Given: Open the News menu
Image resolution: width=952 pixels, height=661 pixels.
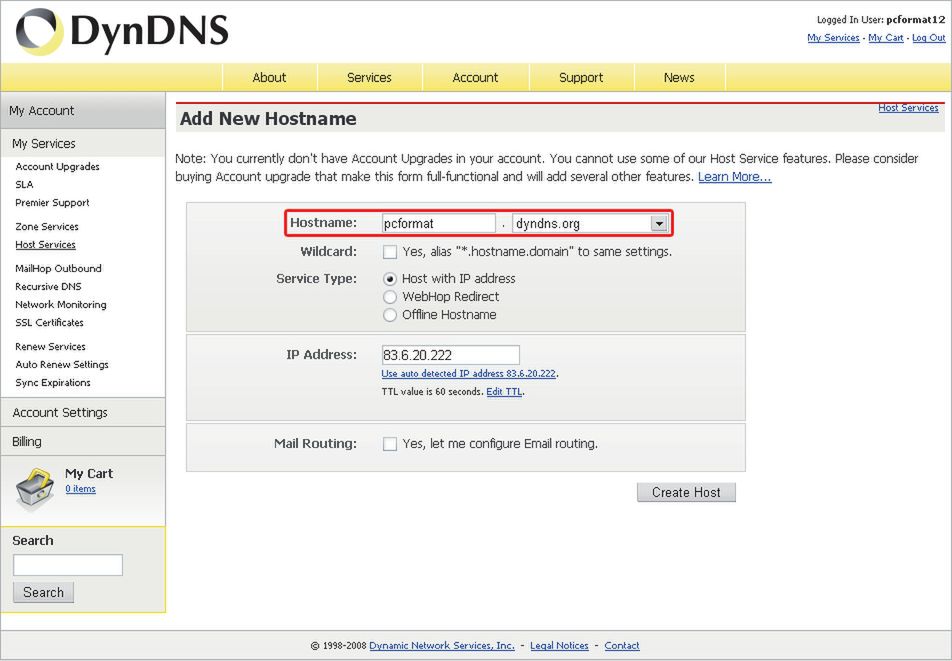Looking at the screenshot, I should 679,78.
